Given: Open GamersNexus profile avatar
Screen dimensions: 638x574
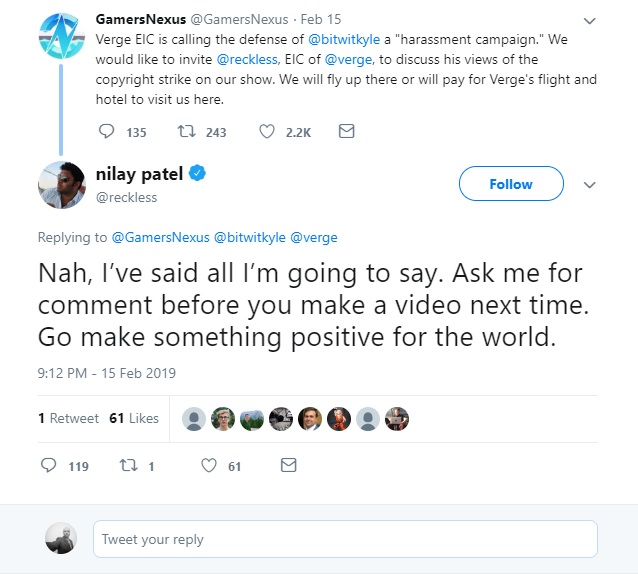Looking at the screenshot, I should pyautogui.click(x=62, y=36).
